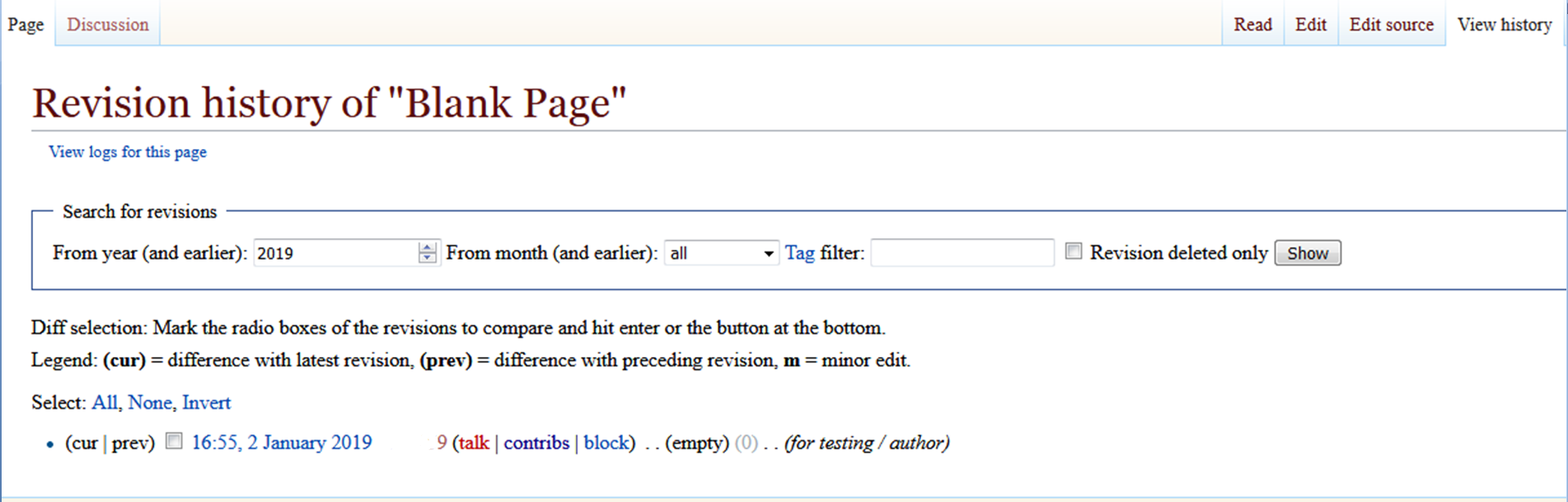Open the Read tab
1568x502 pixels.
(1252, 25)
